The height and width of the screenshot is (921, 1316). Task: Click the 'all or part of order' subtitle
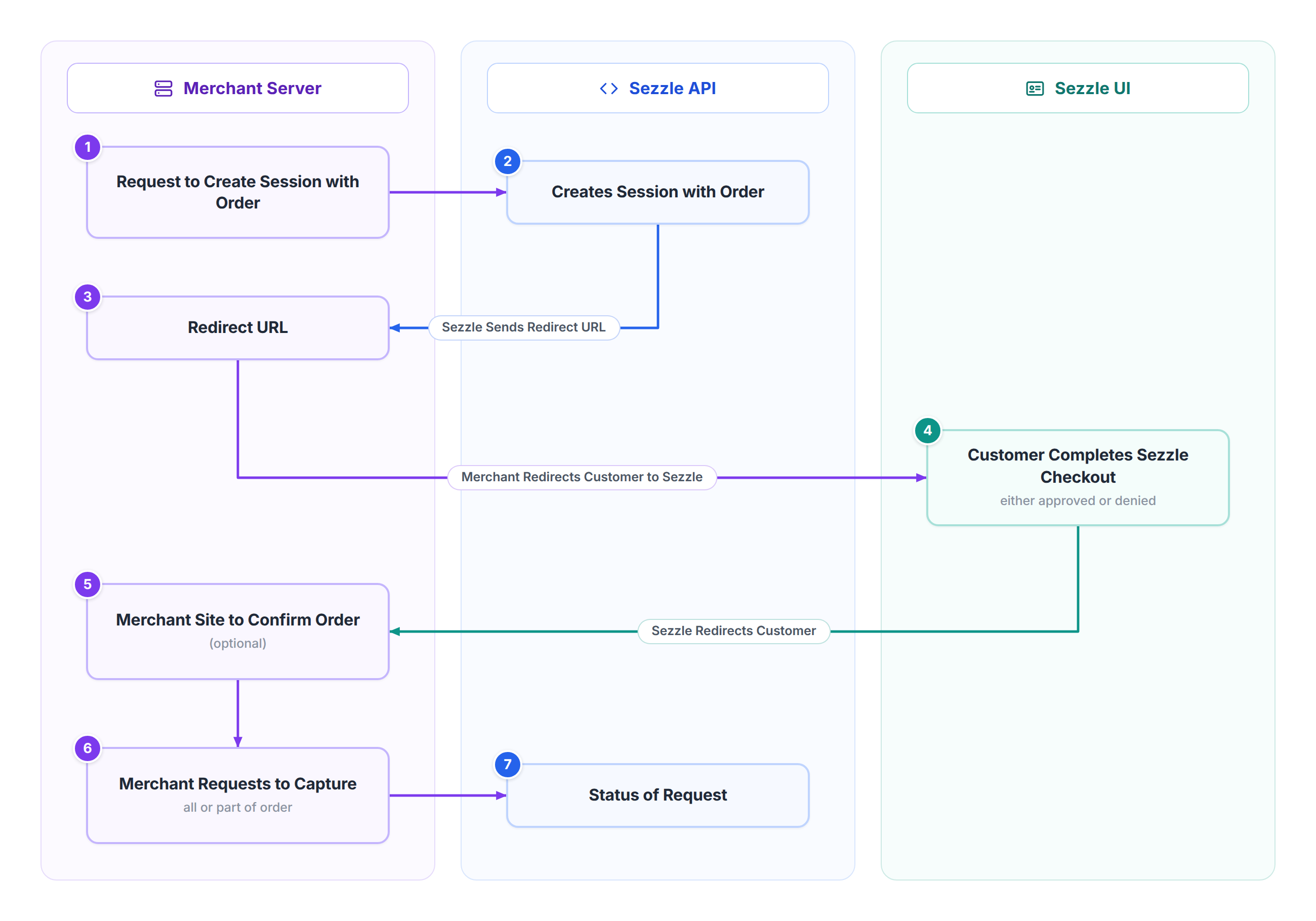click(238, 808)
